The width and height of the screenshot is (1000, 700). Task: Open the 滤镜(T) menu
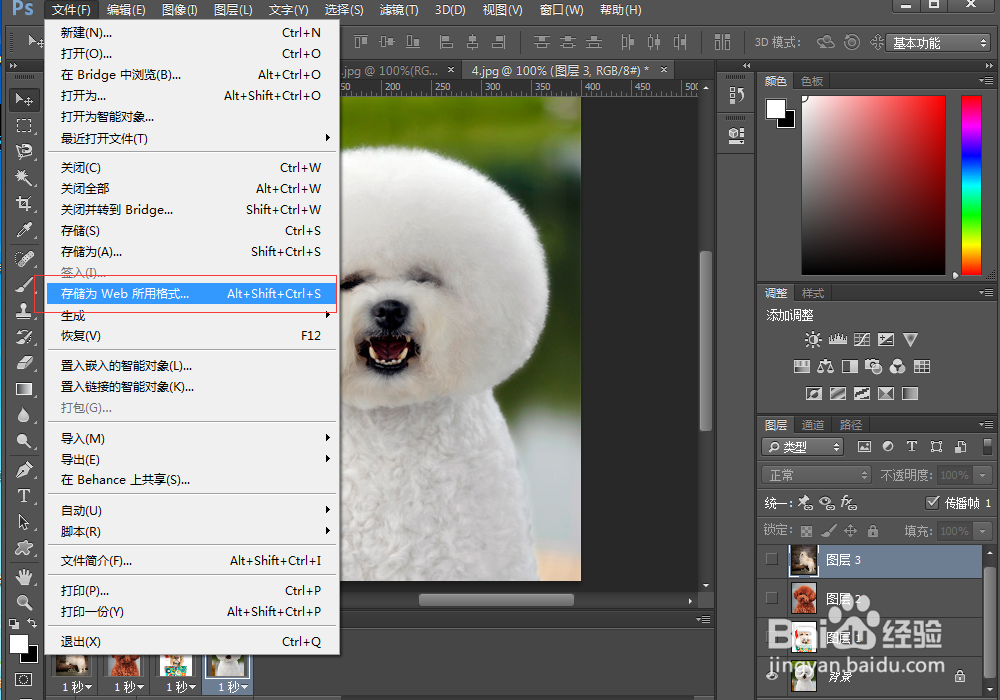[x=399, y=10]
